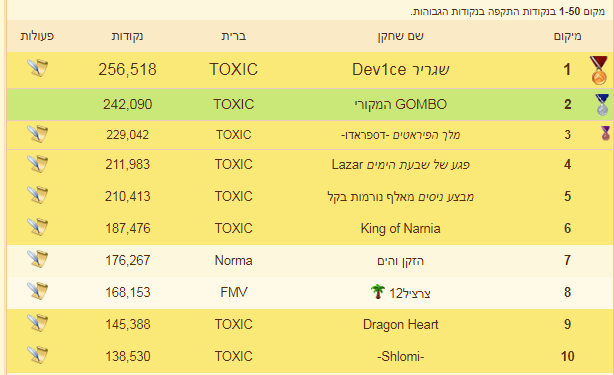Open message icon in rank 3 row

38,134
